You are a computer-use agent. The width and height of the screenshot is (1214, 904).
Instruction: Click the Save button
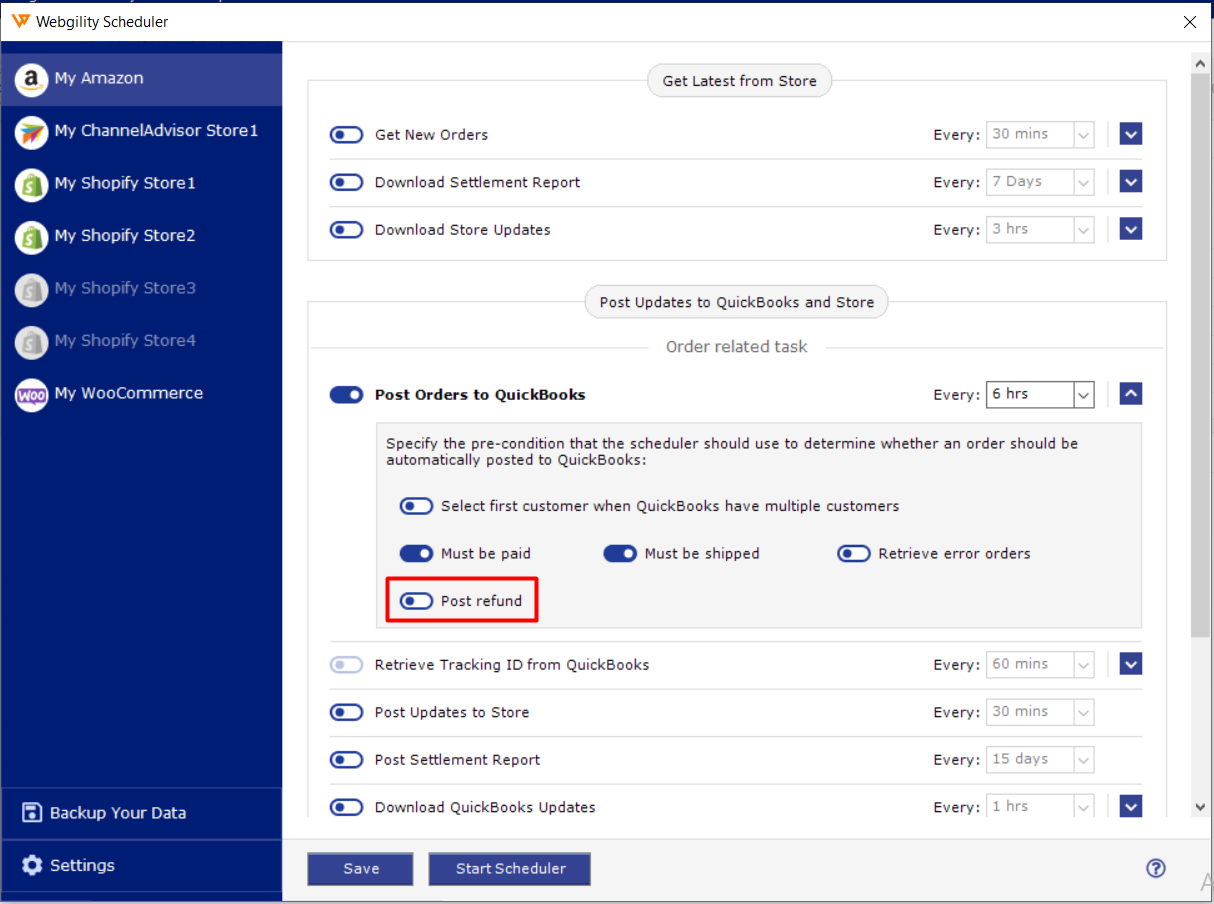360,869
